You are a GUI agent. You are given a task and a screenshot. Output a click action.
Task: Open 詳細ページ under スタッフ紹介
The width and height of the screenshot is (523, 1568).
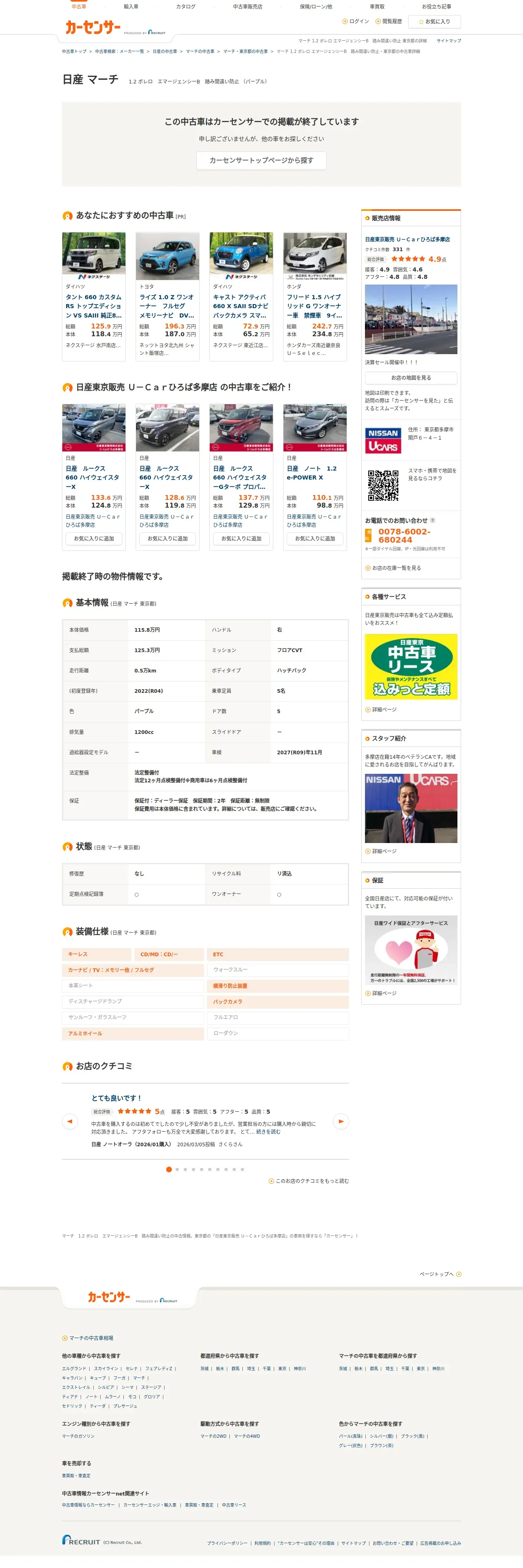click(x=380, y=852)
